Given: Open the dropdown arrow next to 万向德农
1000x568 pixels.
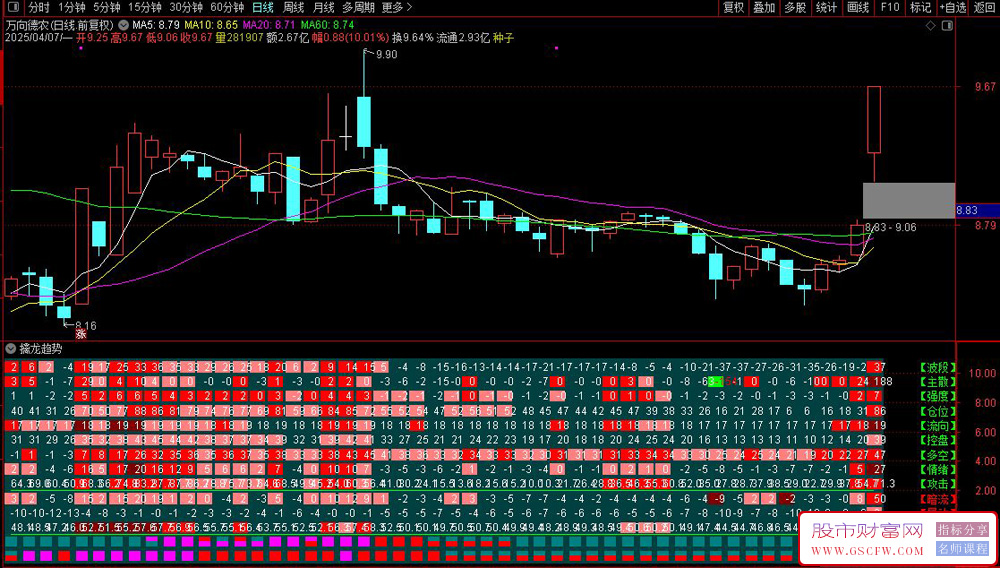Looking at the screenshot, I should click(x=122, y=25).
